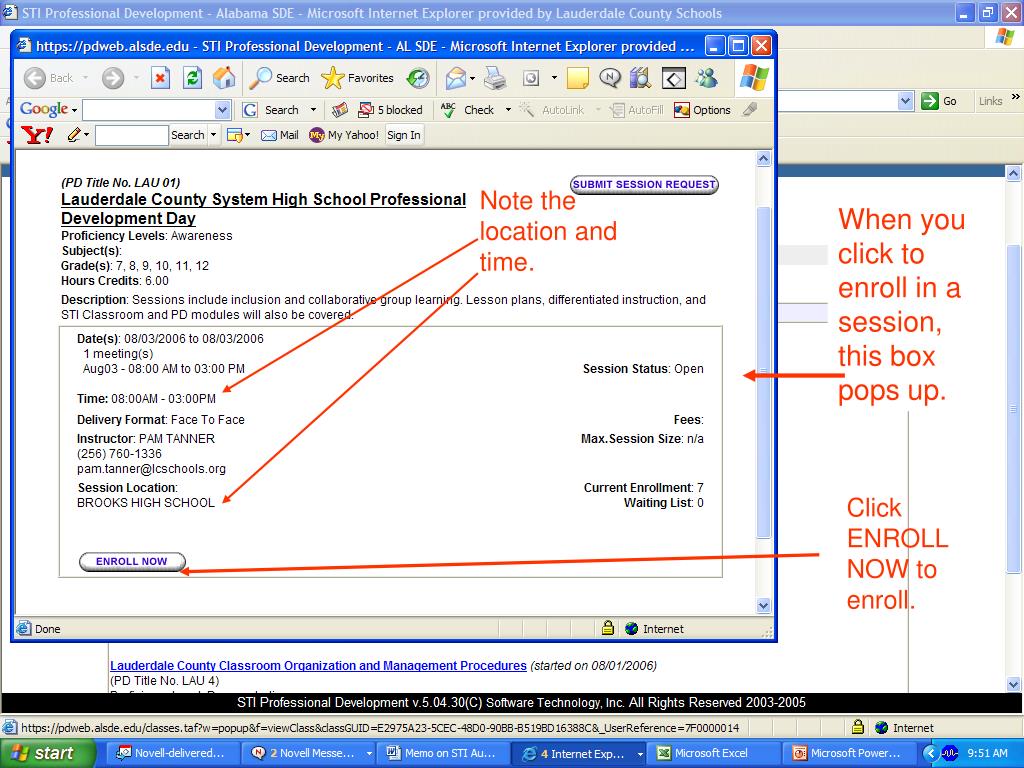The image size is (1024, 768).
Task: Click the Yahoo! logo icon
Action: 37,135
